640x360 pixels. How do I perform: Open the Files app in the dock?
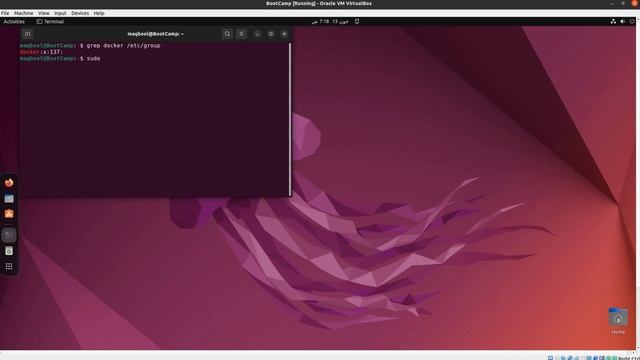tap(9, 198)
